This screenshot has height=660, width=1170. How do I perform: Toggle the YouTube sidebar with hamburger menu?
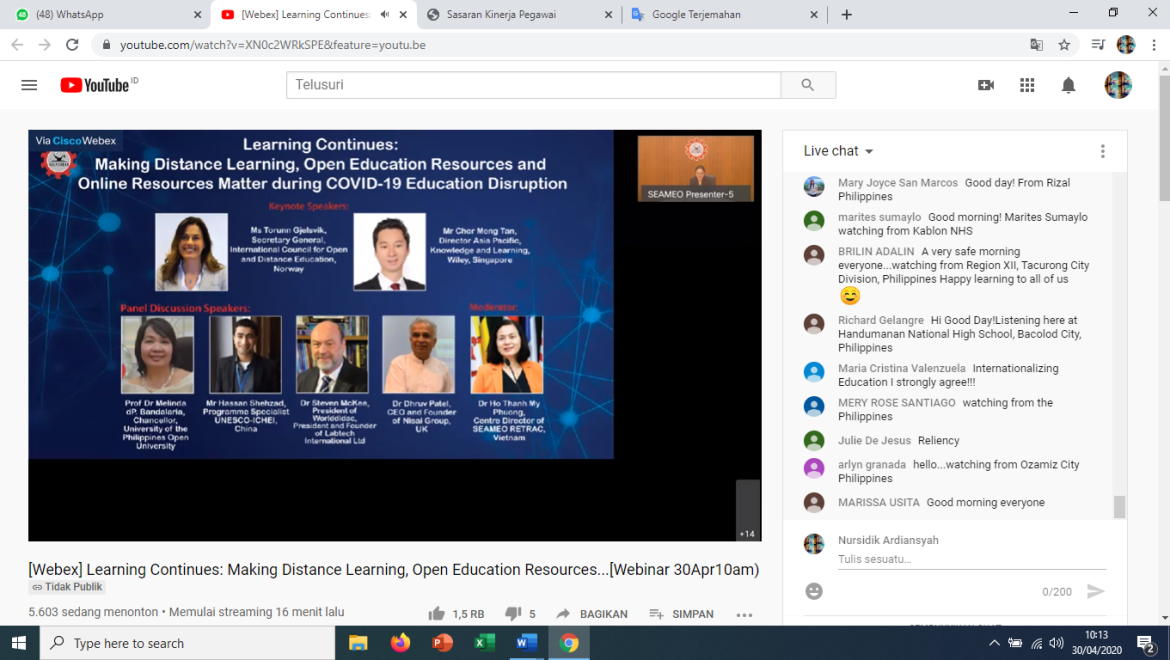[29, 85]
